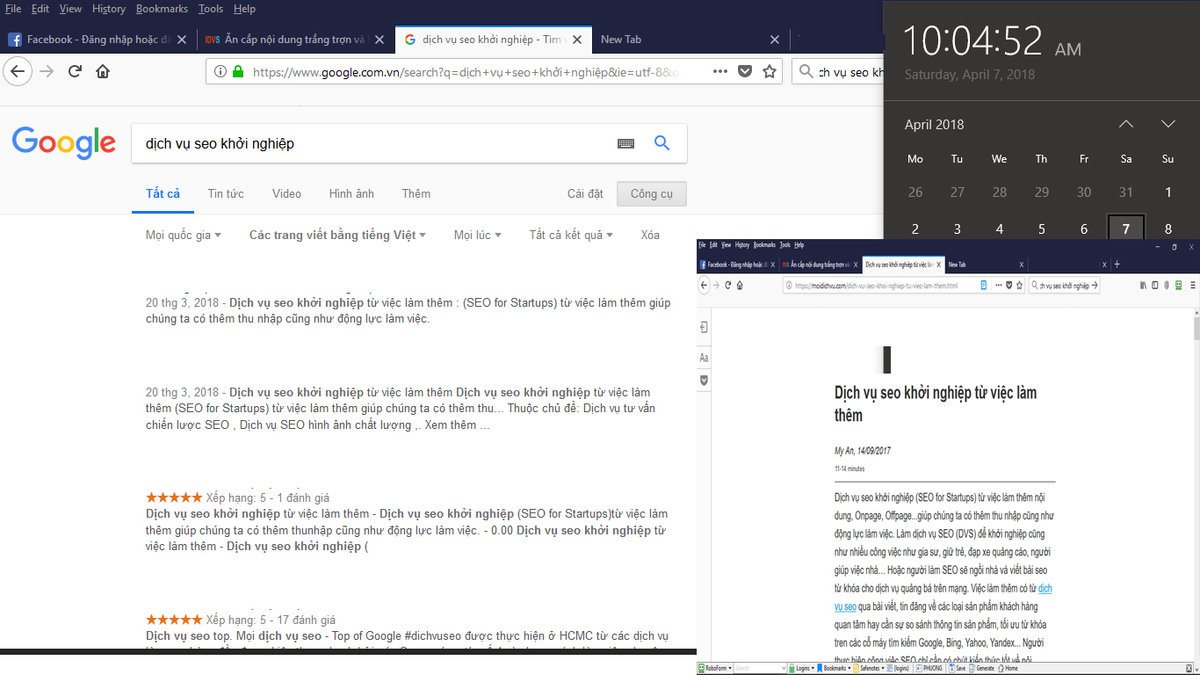Close reader view using sidebar exit icon
The height and width of the screenshot is (675, 1200).
(704, 327)
